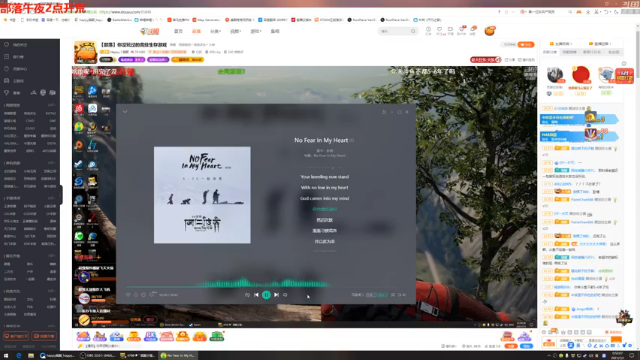Skip to the previous track
The image size is (640, 360).
click(256, 295)
